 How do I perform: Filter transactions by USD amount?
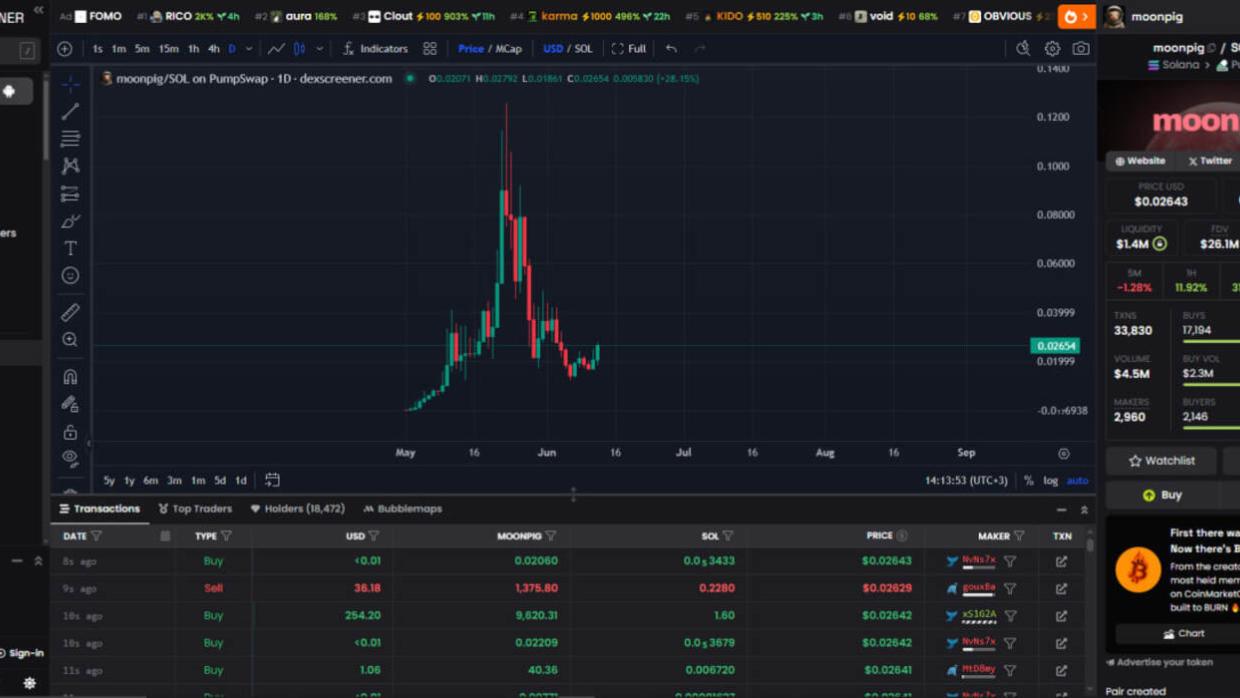click(374, 536)
